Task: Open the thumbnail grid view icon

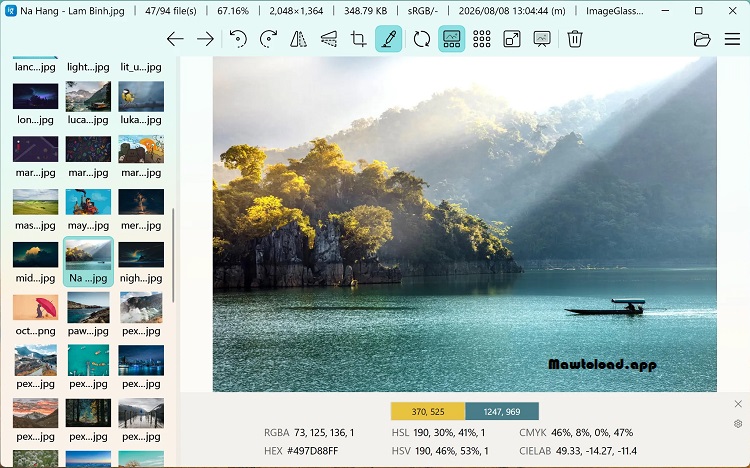Action: 482,39
